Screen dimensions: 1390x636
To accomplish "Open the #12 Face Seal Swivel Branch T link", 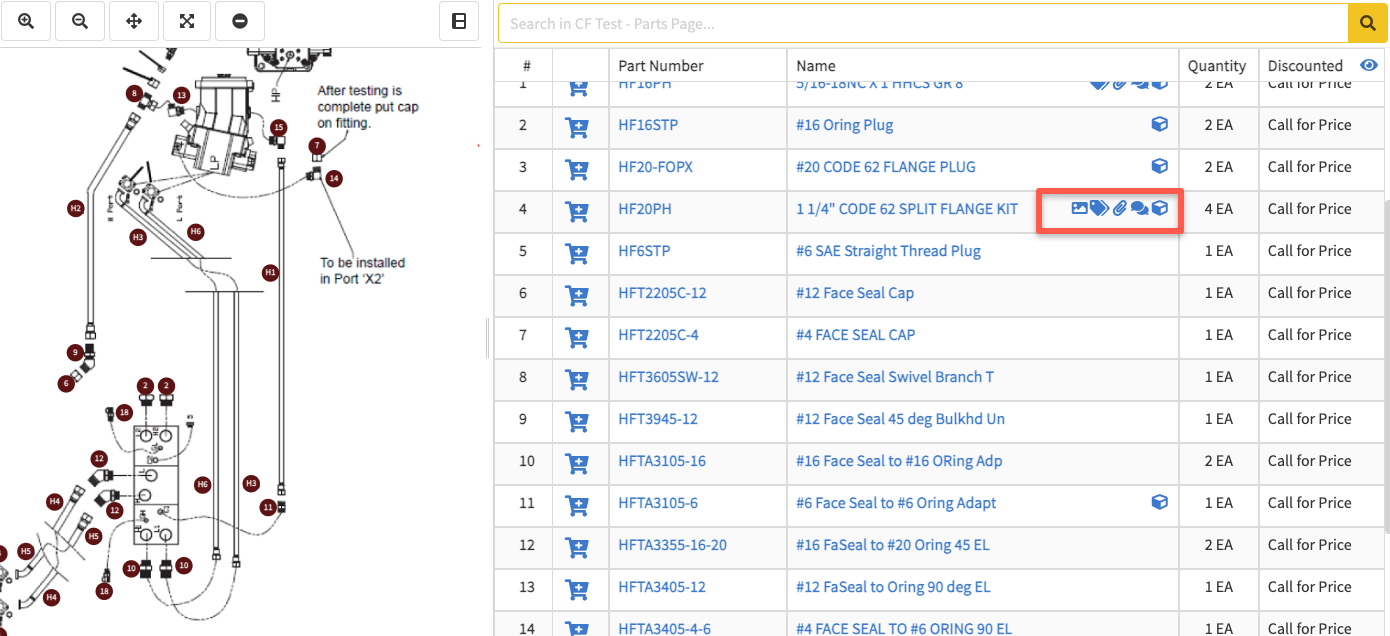I will tap(894, 377).
